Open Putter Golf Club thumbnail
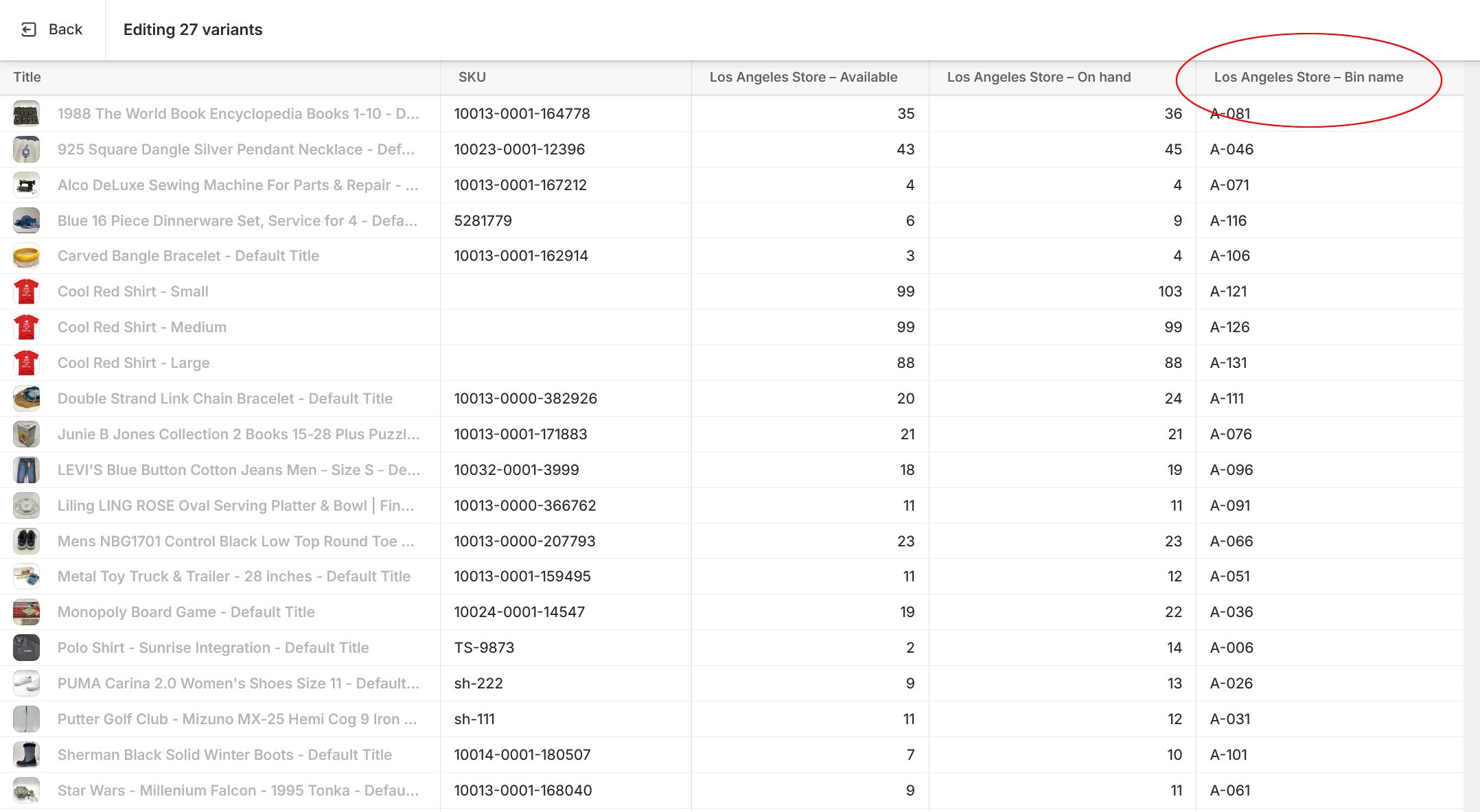This screenshot has width=1480, height=812. point(26,719)
